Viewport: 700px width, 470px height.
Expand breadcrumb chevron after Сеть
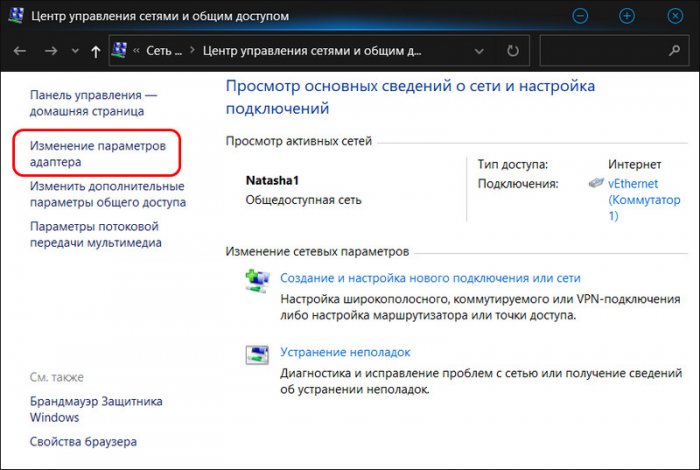click(192, 50)
